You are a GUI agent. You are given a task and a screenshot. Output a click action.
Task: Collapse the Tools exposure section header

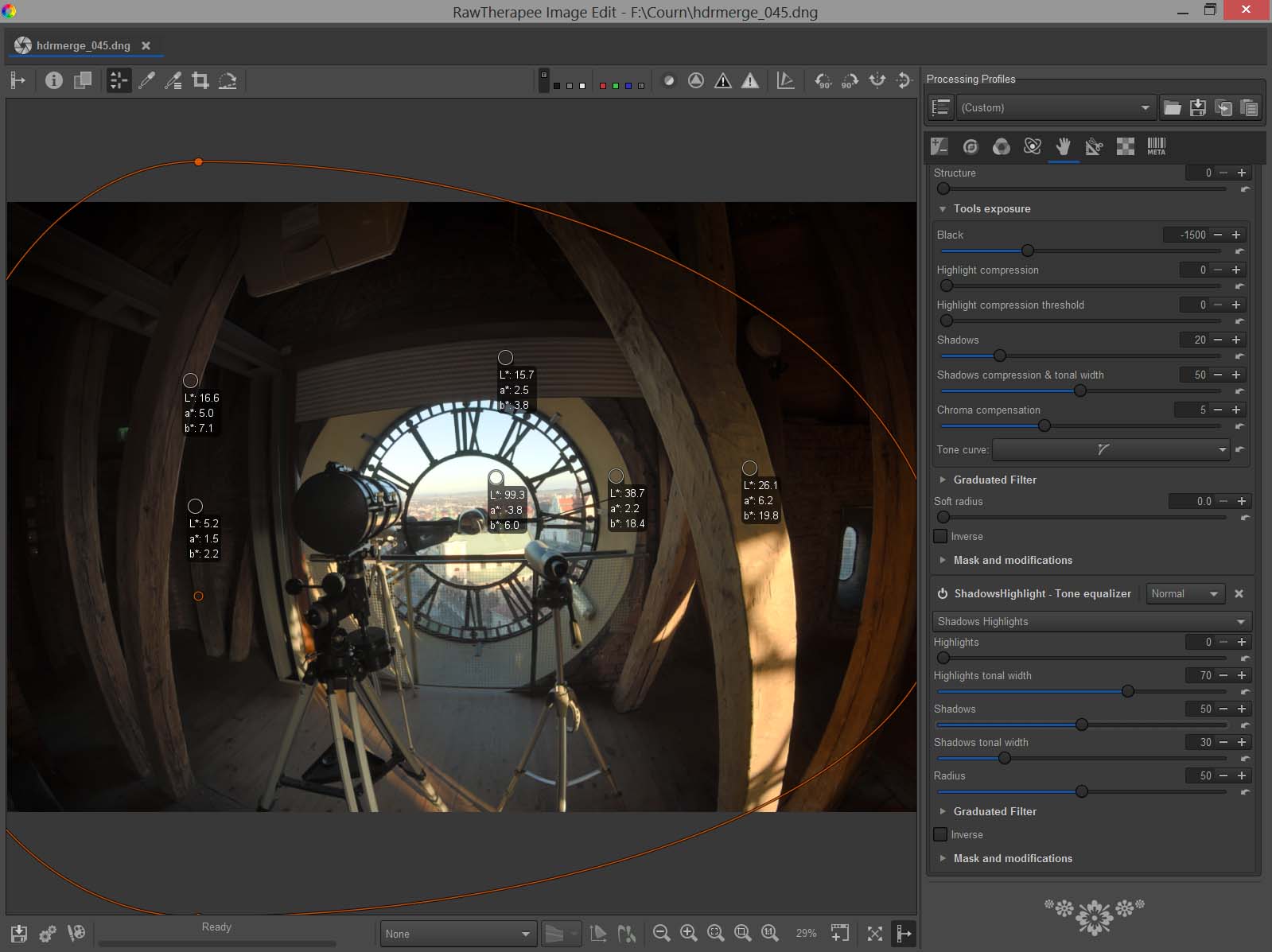coord(991,208)
